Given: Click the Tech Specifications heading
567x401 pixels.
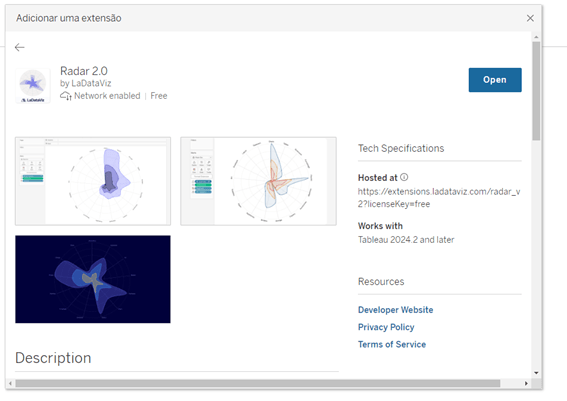Looking at the screenshot, I should 401,148.
